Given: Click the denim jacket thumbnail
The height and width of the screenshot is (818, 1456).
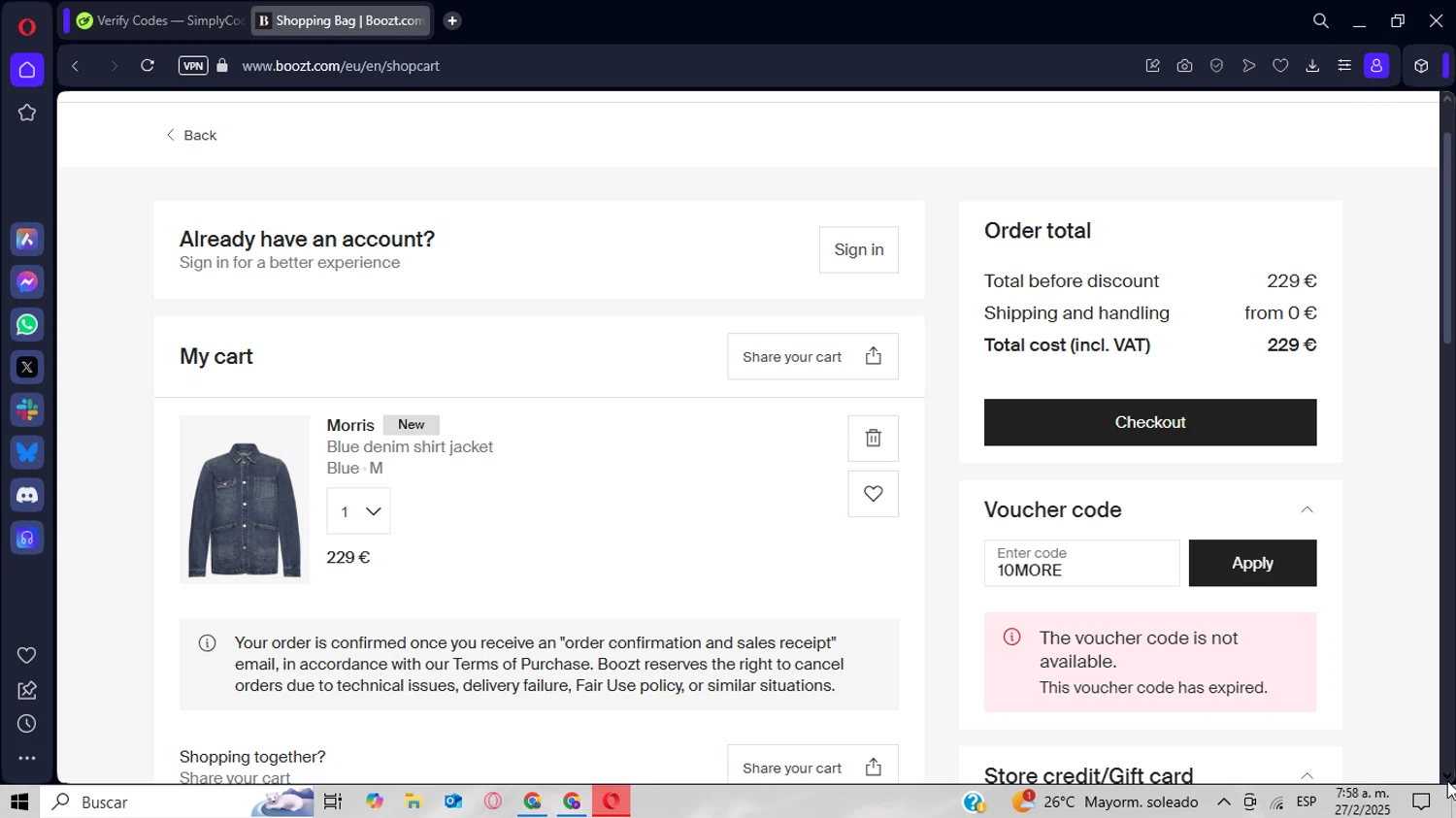Looking at the screenshot, I should point(245,500).
